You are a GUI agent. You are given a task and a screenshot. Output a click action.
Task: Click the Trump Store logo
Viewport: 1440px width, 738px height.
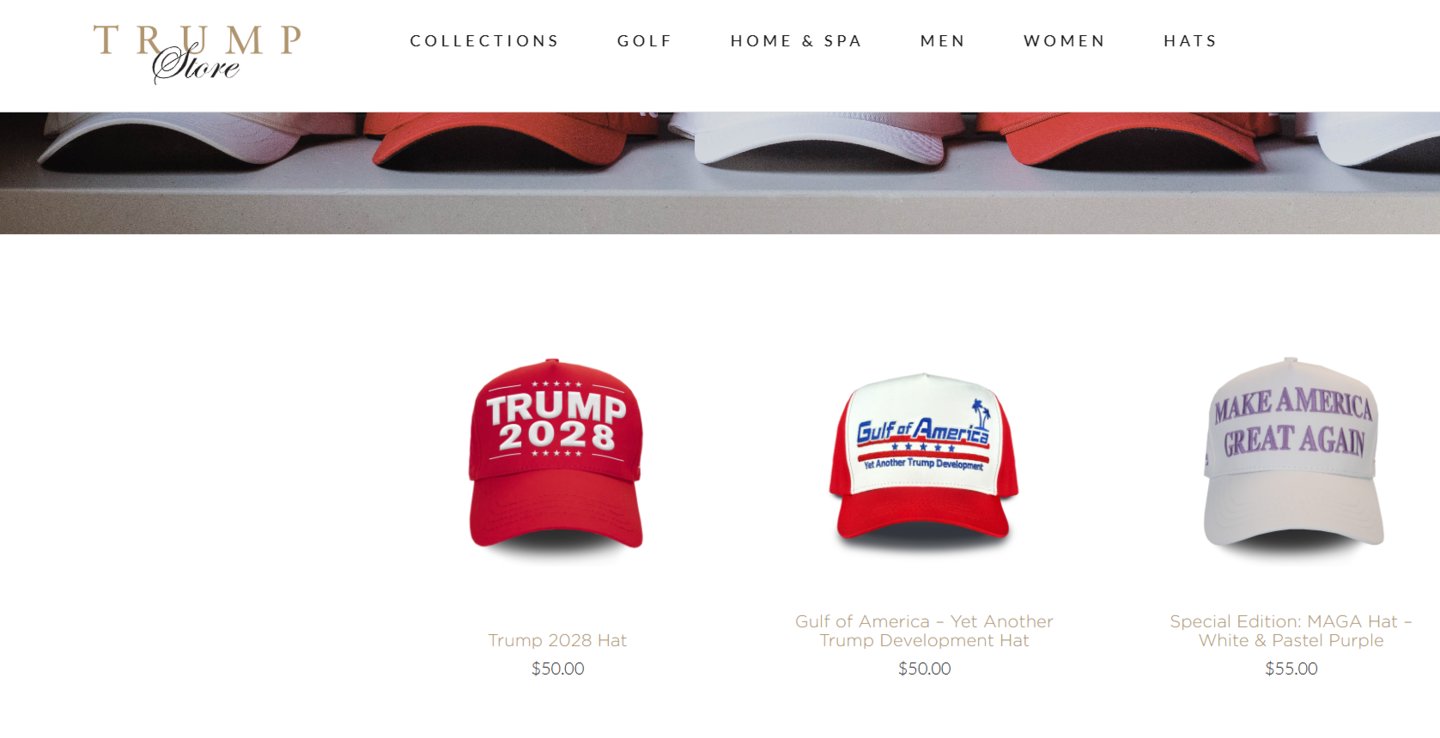tap(197, 54)
